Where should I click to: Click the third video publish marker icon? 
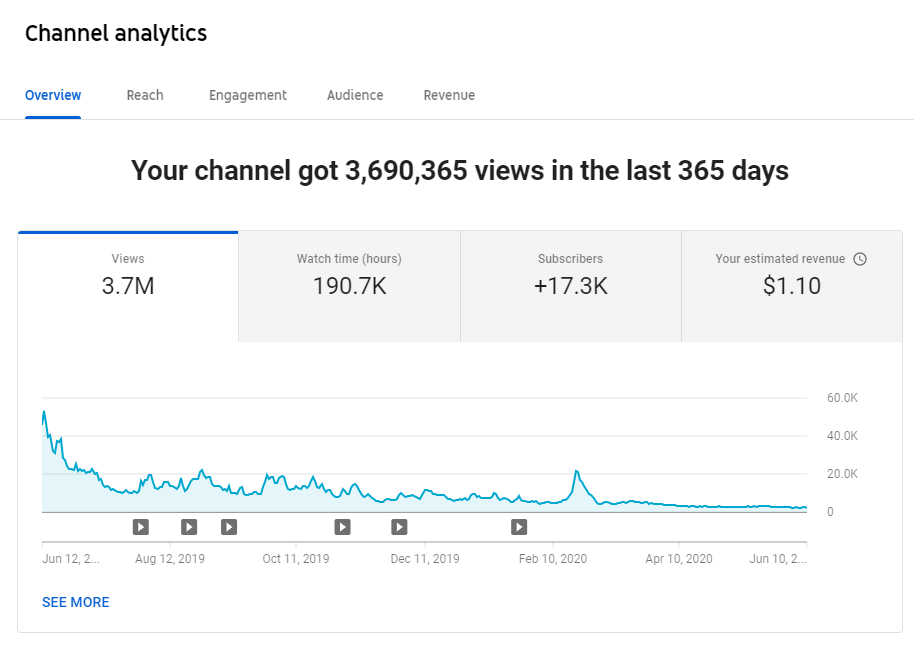(x=229, y=527)
